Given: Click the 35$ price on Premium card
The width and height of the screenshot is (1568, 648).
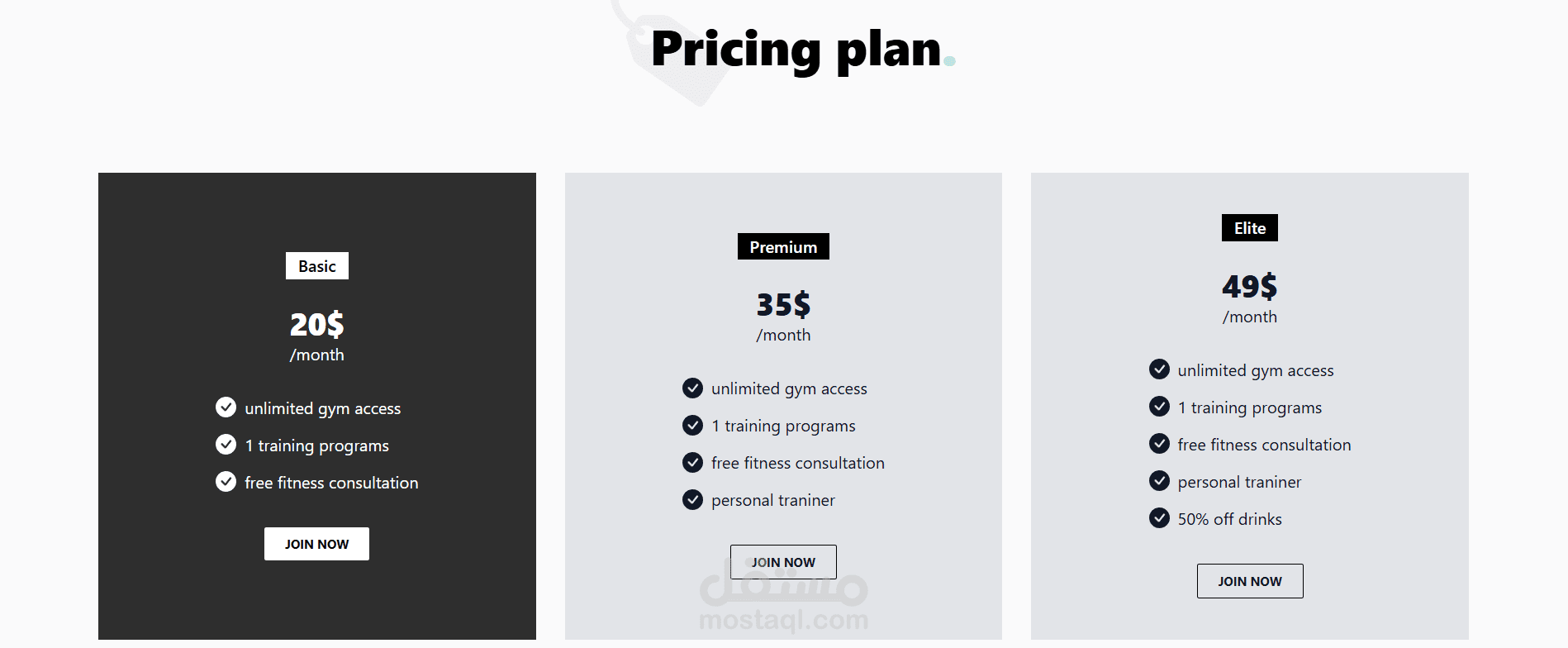Looking at the screenshot, I should 783,305.
